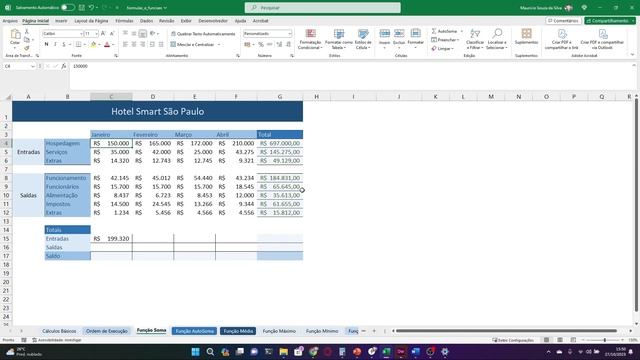Align text right in cell
The width and height of the screenshot is (640, 360).
click(x=142, y=44)
